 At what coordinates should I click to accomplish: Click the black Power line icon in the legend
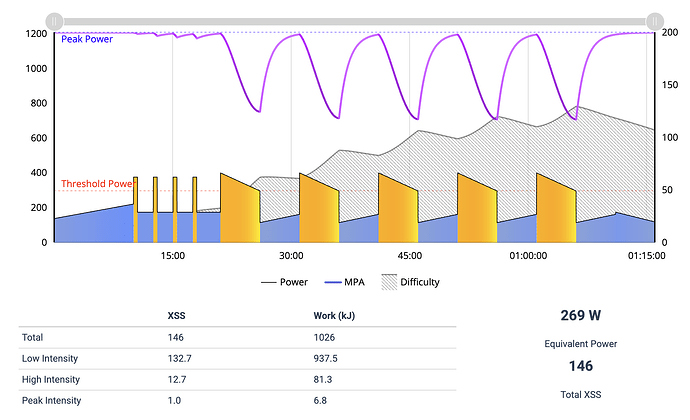[270, 282]
